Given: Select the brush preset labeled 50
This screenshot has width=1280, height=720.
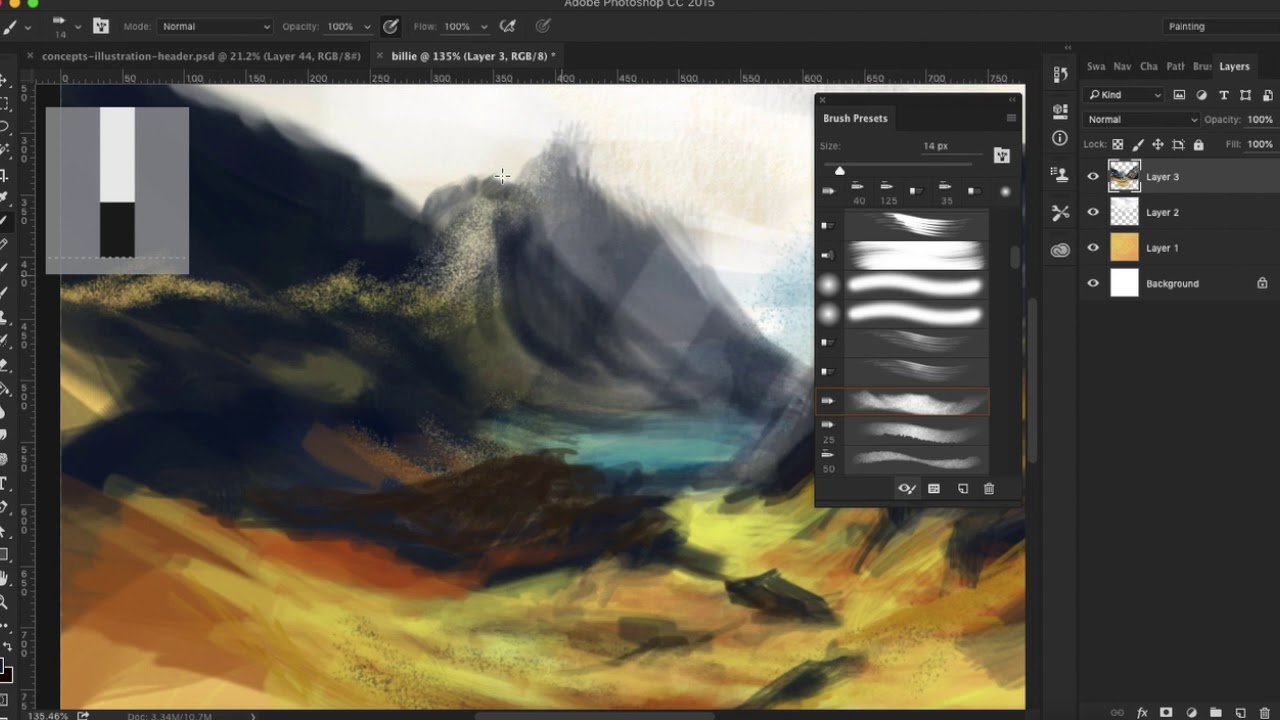Looking at the screenshot, I should click(902, 460).
